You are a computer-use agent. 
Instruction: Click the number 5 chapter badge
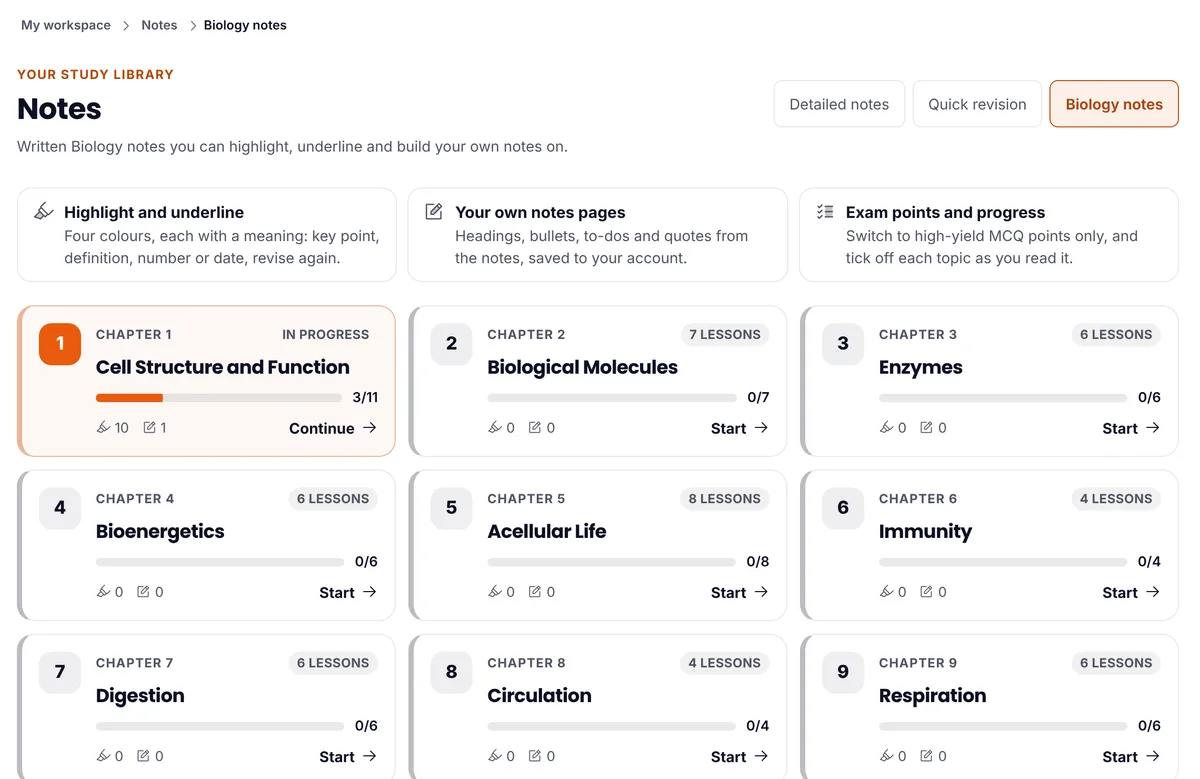click(x=451, y=508)
